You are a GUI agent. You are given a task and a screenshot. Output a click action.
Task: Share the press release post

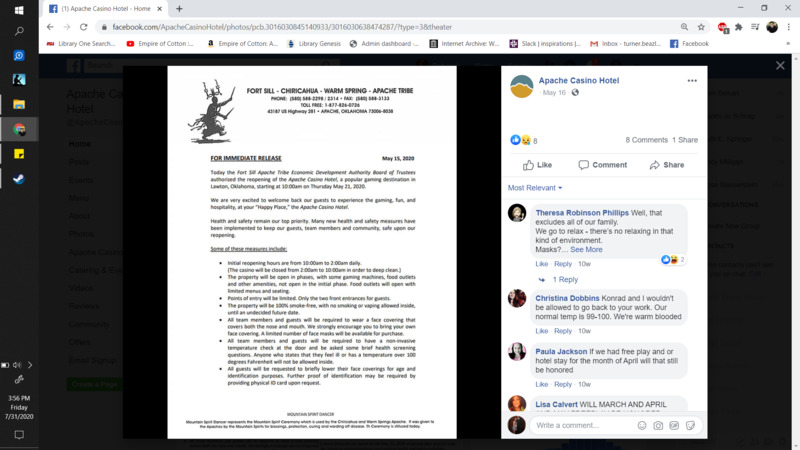(x=667, y=165)
